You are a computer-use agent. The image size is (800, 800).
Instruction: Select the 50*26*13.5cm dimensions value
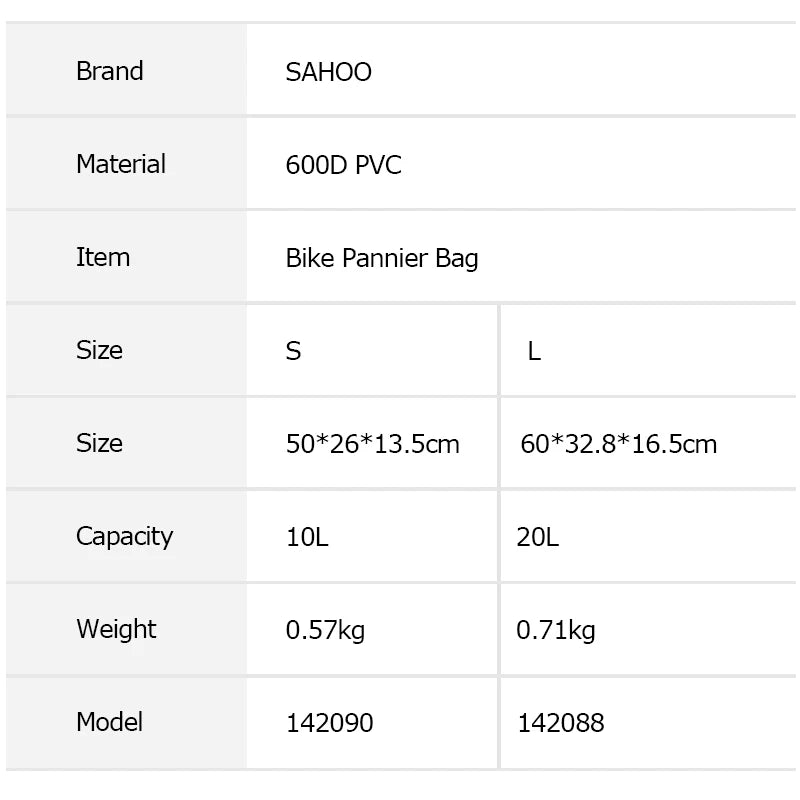coord(372,444)
